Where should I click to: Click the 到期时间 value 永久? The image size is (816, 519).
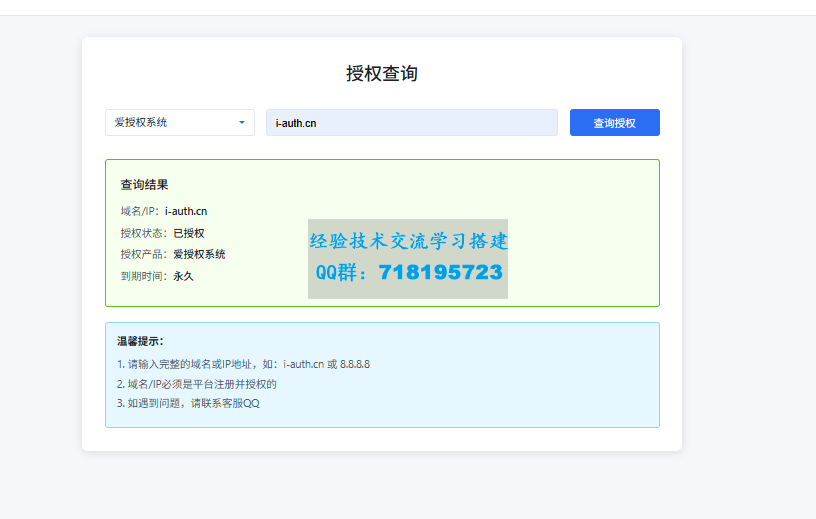[183, 276]
